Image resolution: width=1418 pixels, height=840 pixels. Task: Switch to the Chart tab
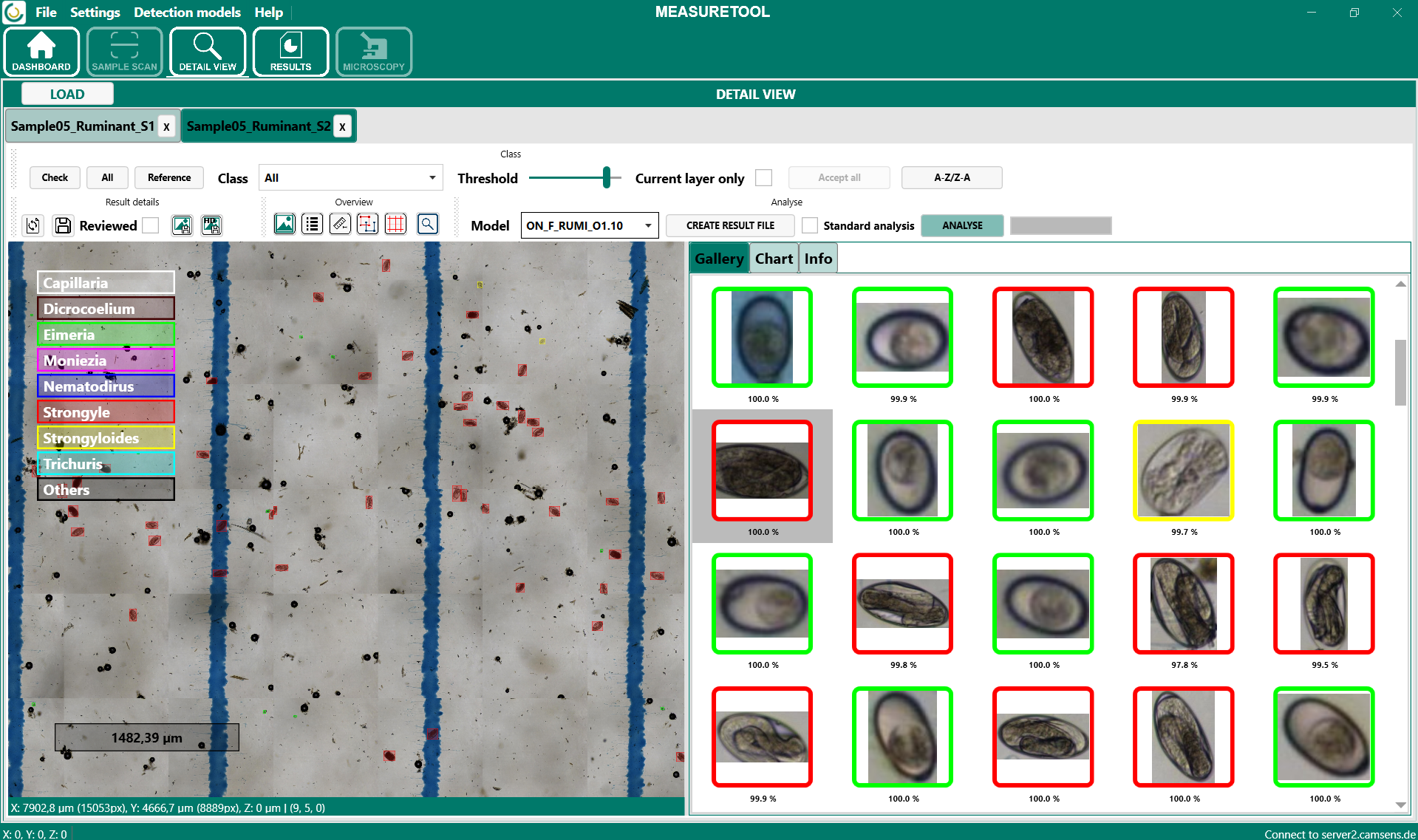coord(774,259)
